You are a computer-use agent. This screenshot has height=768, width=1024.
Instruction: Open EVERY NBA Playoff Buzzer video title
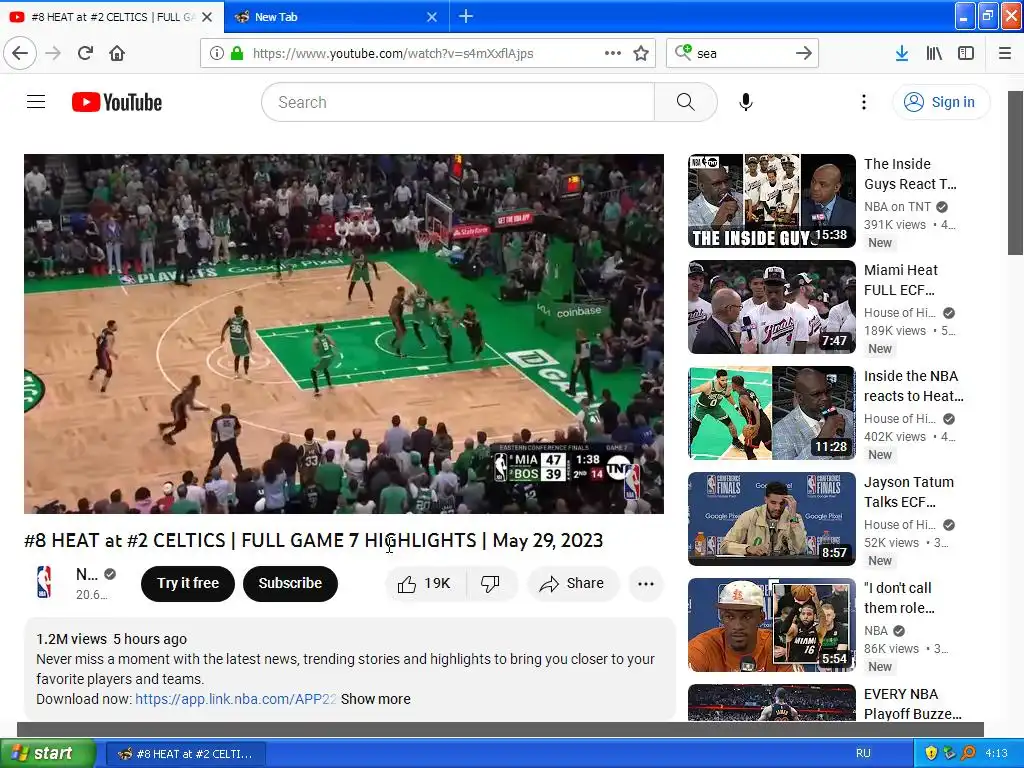pyautogui.click(x=913, y=703)
